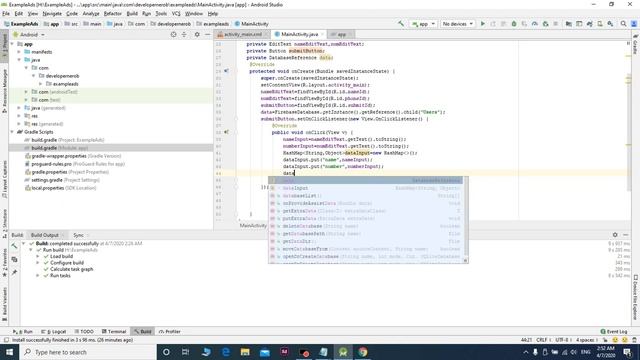
Task: Expand the manifests folder
Action: point(19,52)
